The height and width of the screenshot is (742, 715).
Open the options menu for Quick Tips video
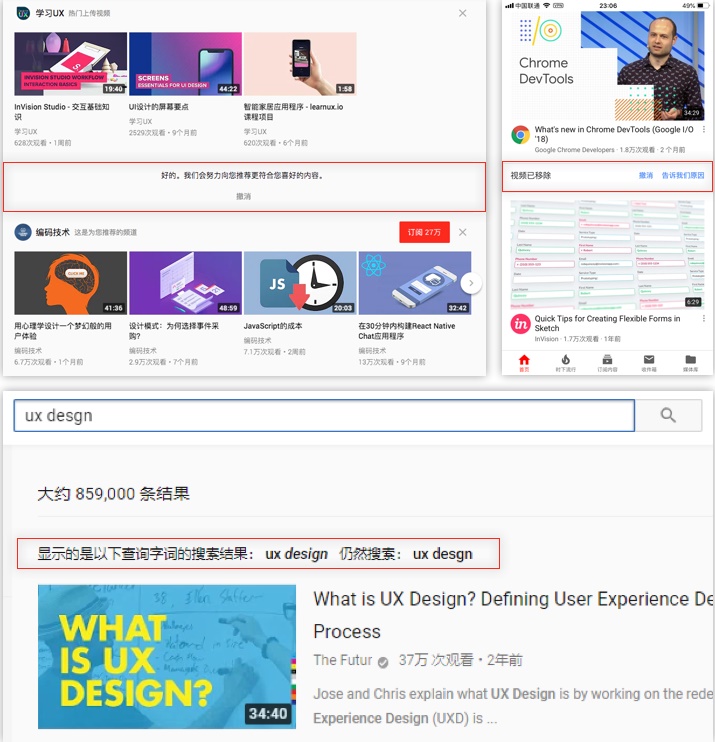tap(704, 319)
